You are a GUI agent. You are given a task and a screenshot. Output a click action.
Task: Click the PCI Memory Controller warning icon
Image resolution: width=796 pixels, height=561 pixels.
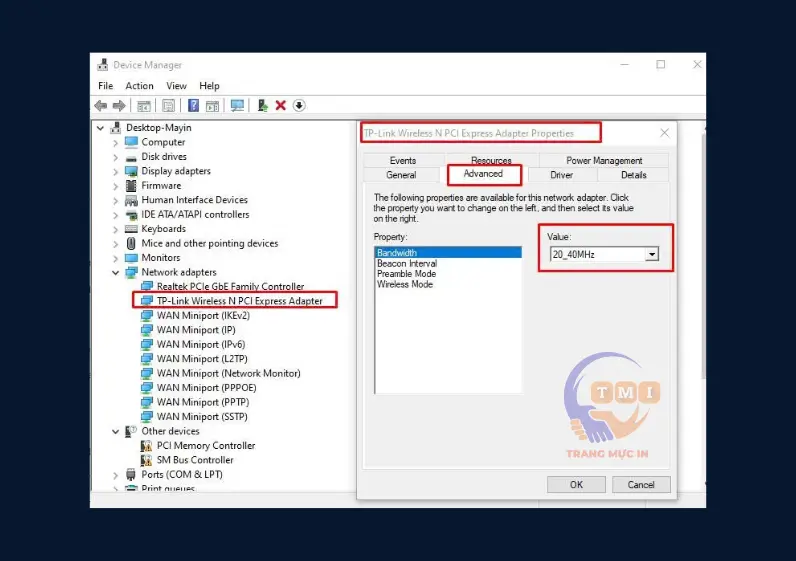[x=147, y=446]
